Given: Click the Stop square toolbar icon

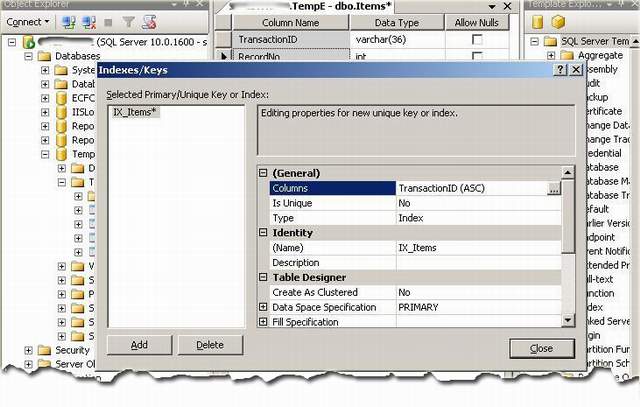Looking at the screenshot, I should click(106, 21).
